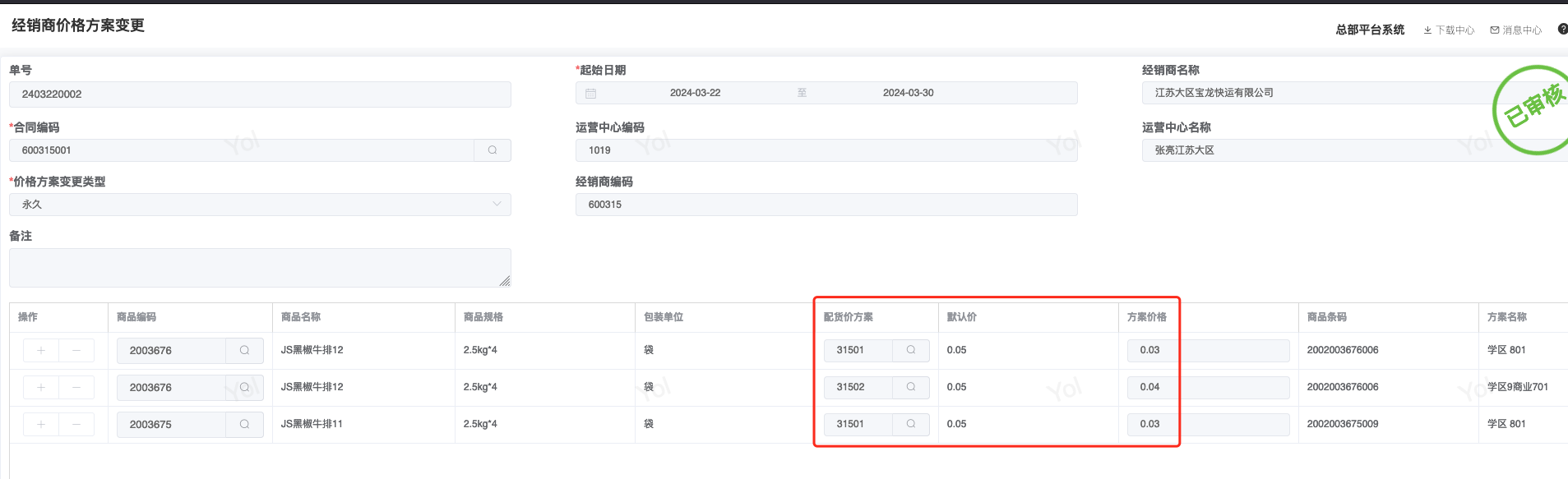Click the start date 2024-03-22 field

(x=695, y=93)
